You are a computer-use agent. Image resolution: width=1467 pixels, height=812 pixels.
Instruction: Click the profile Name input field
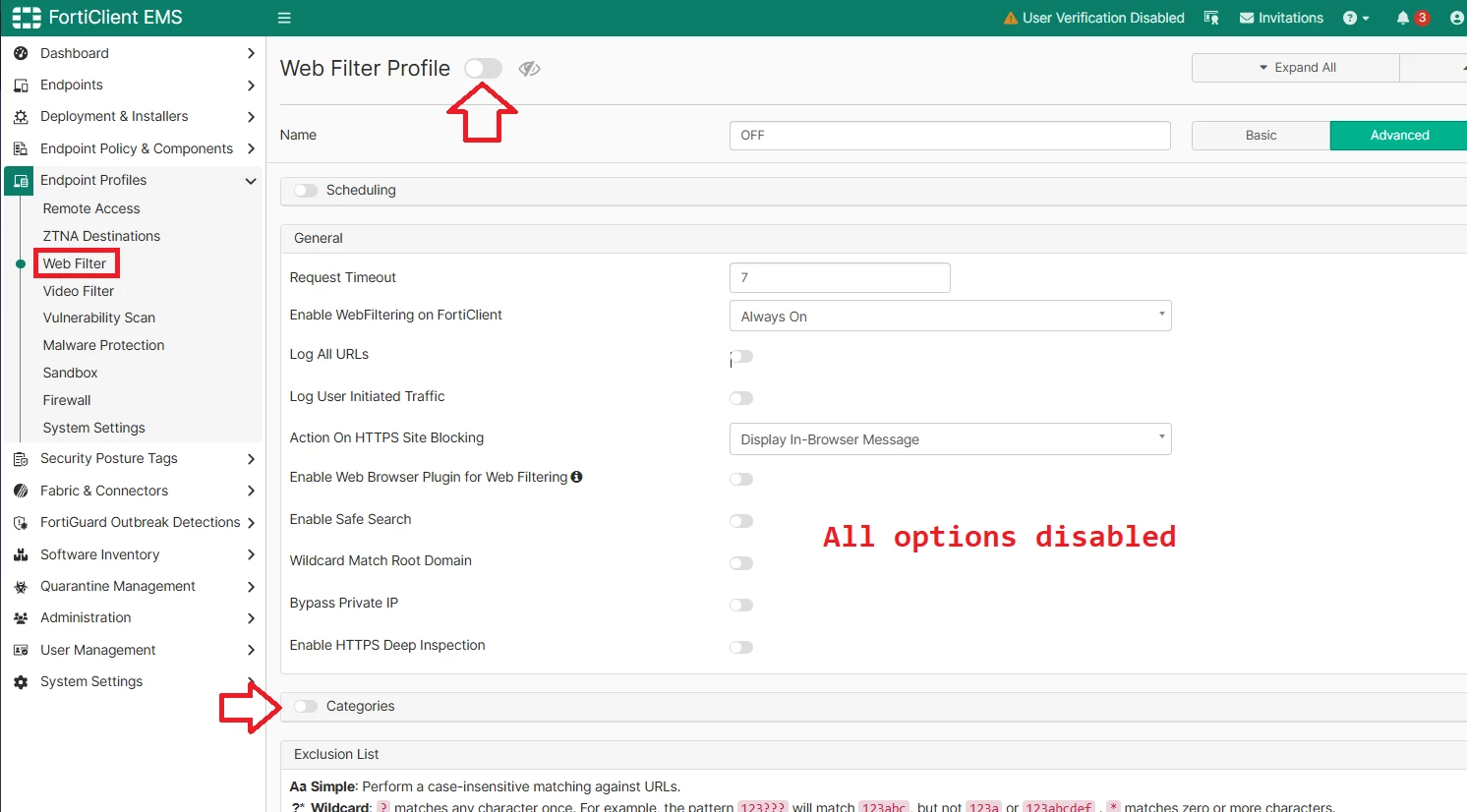950,136
